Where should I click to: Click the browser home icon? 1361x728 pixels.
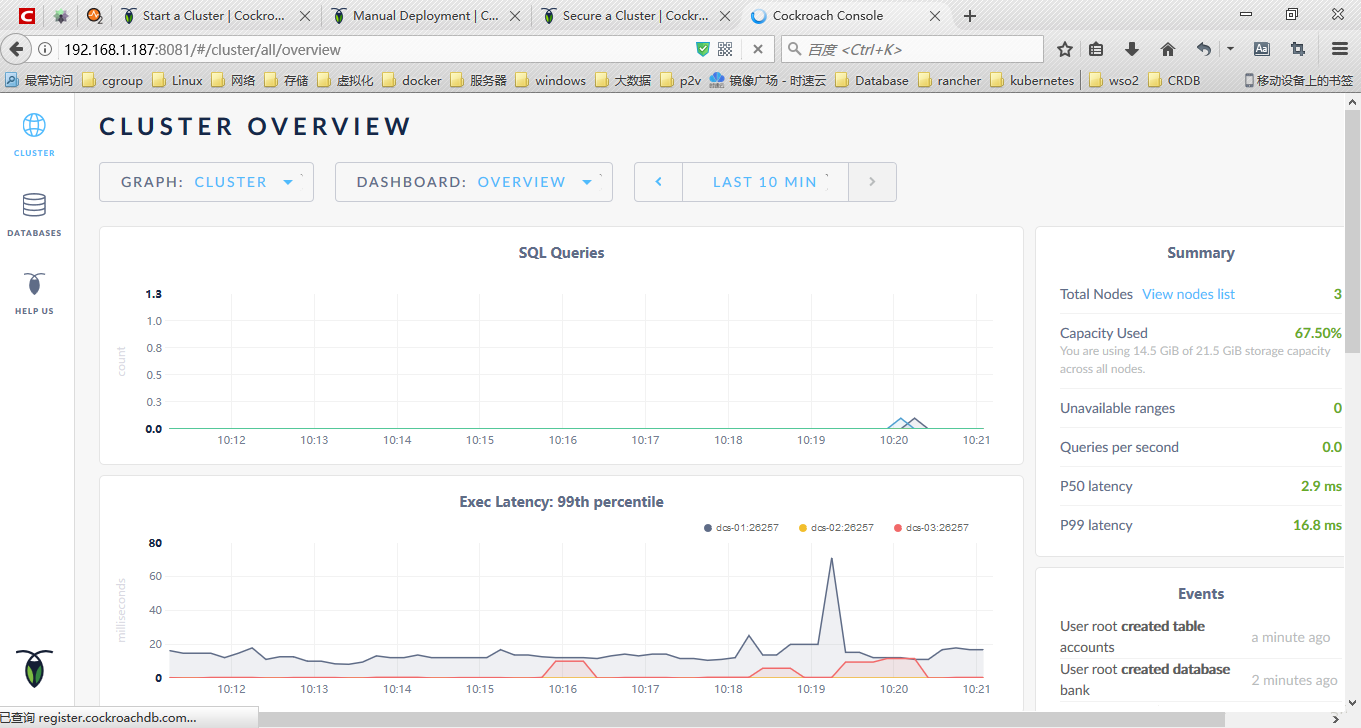[x=1167, y=49]
